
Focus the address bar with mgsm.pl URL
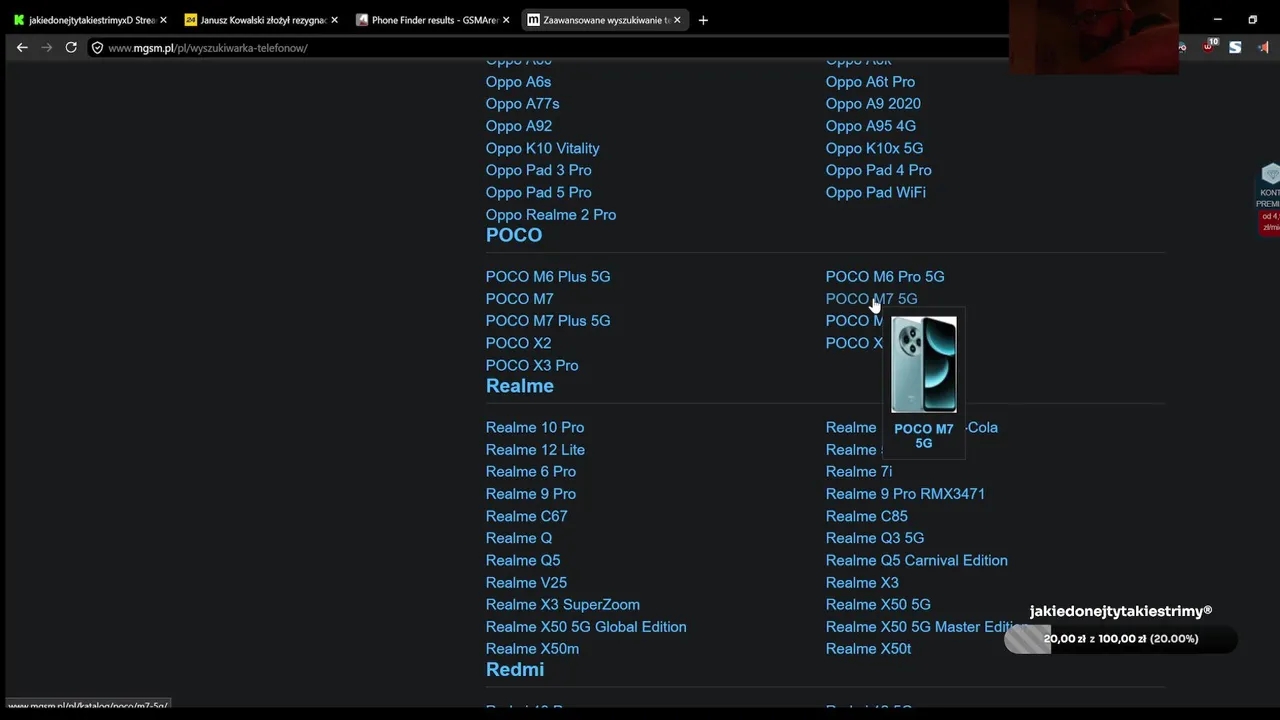550,47
